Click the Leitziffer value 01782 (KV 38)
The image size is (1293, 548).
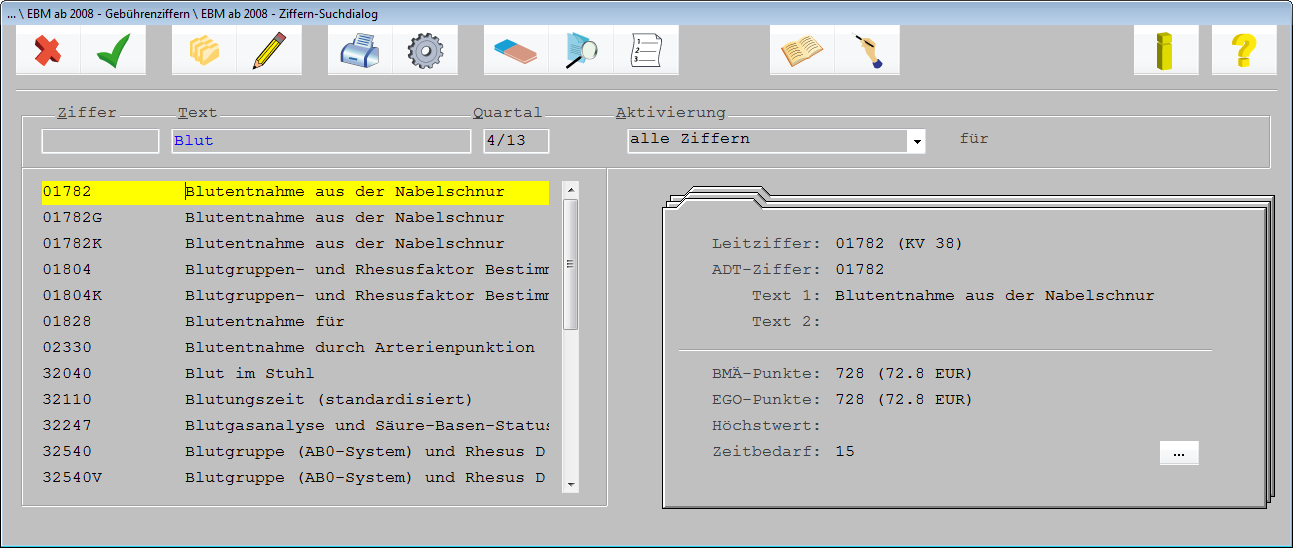click(x=899, y=244)
